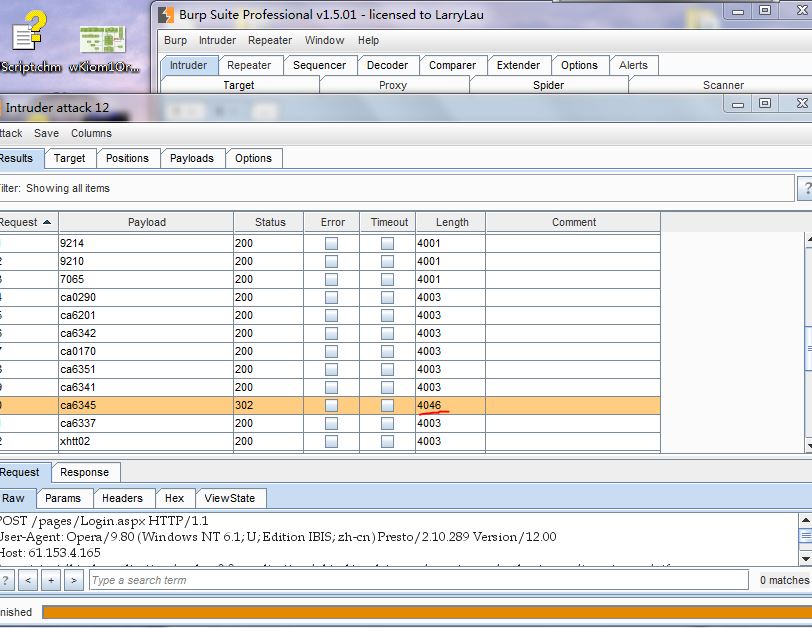Toggle Timeout checkbox for payload 9214

(x=387, y=243)
